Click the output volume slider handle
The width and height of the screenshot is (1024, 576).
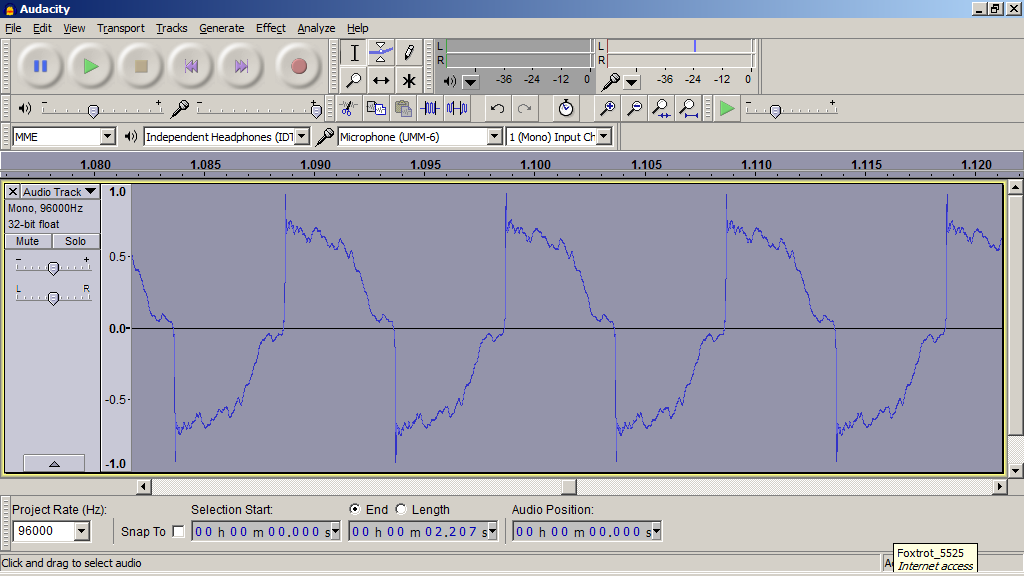93,111
